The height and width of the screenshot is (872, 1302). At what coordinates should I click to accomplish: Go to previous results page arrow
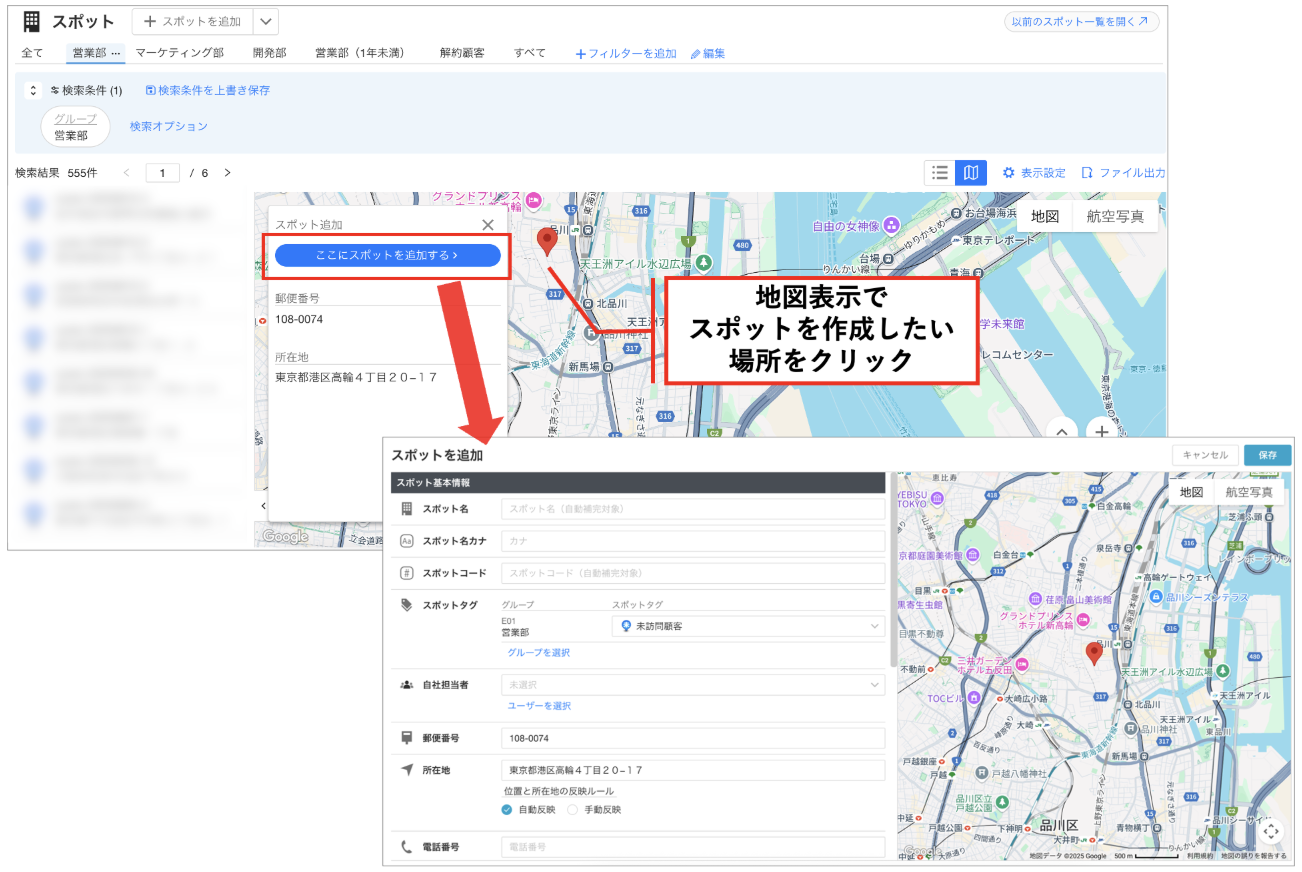coord(126,173)
